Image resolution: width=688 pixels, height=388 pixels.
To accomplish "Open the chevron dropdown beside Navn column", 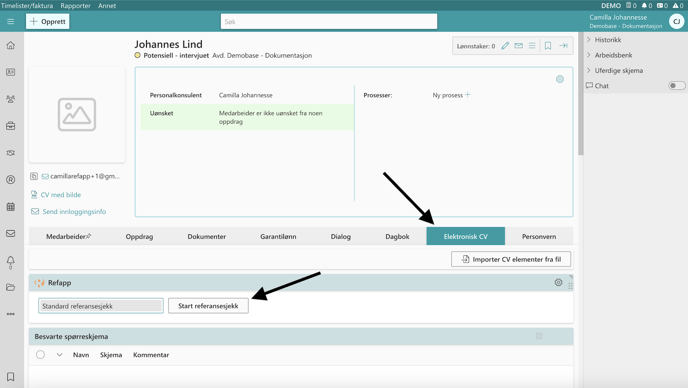I will click(x=60, y=355).
